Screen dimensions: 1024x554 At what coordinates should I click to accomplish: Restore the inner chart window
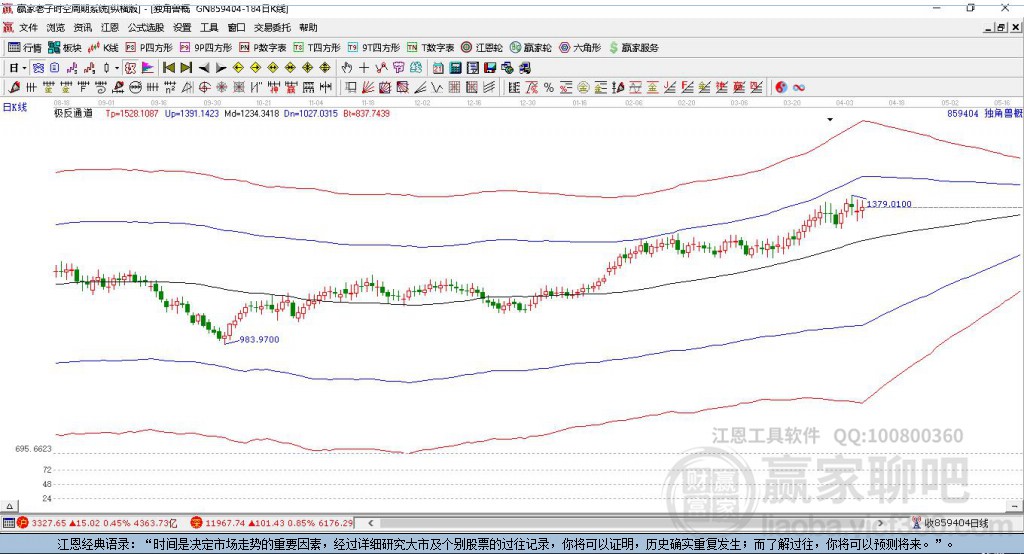pyautogui.click(x=1001, y=27)
